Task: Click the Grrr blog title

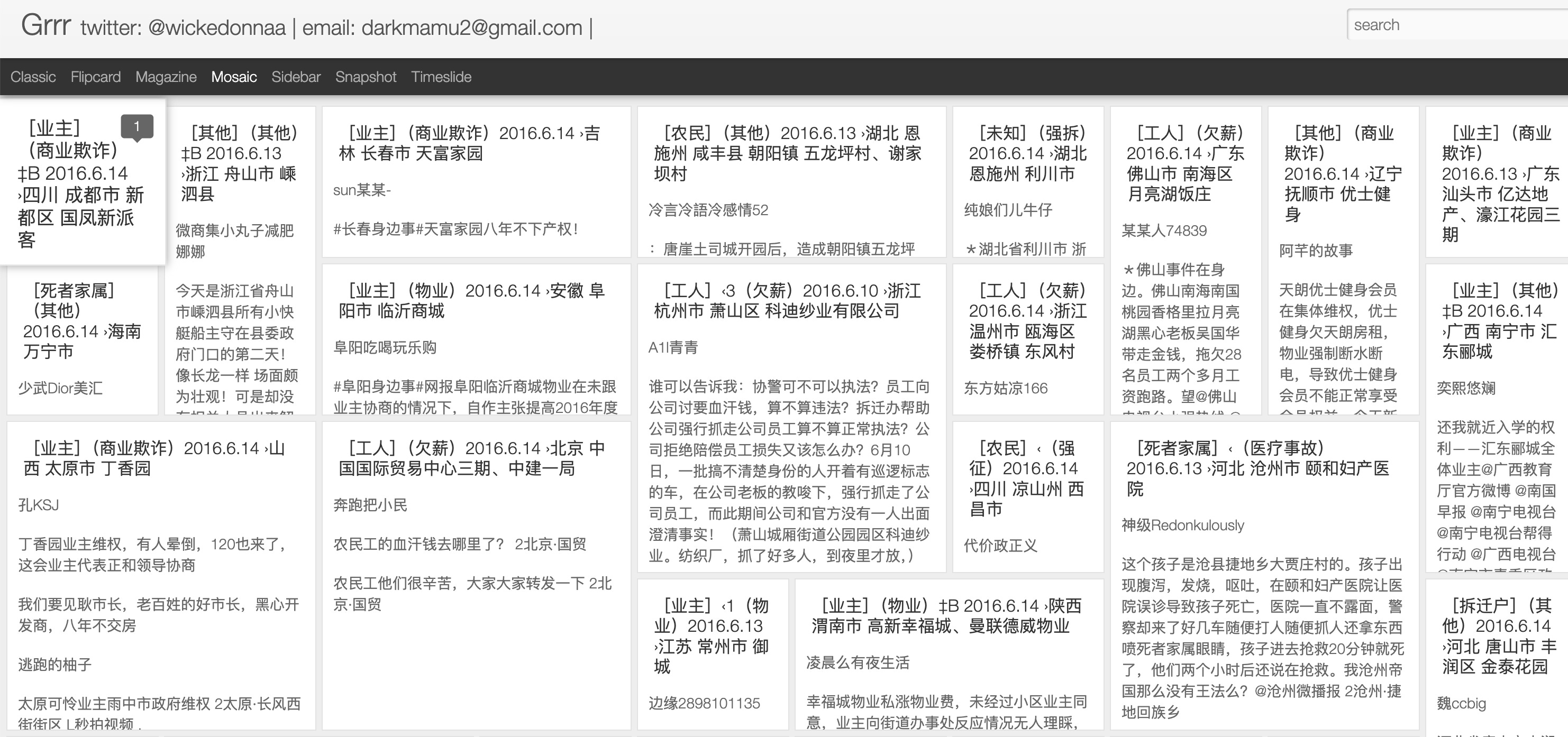Action: pos(46,25)
